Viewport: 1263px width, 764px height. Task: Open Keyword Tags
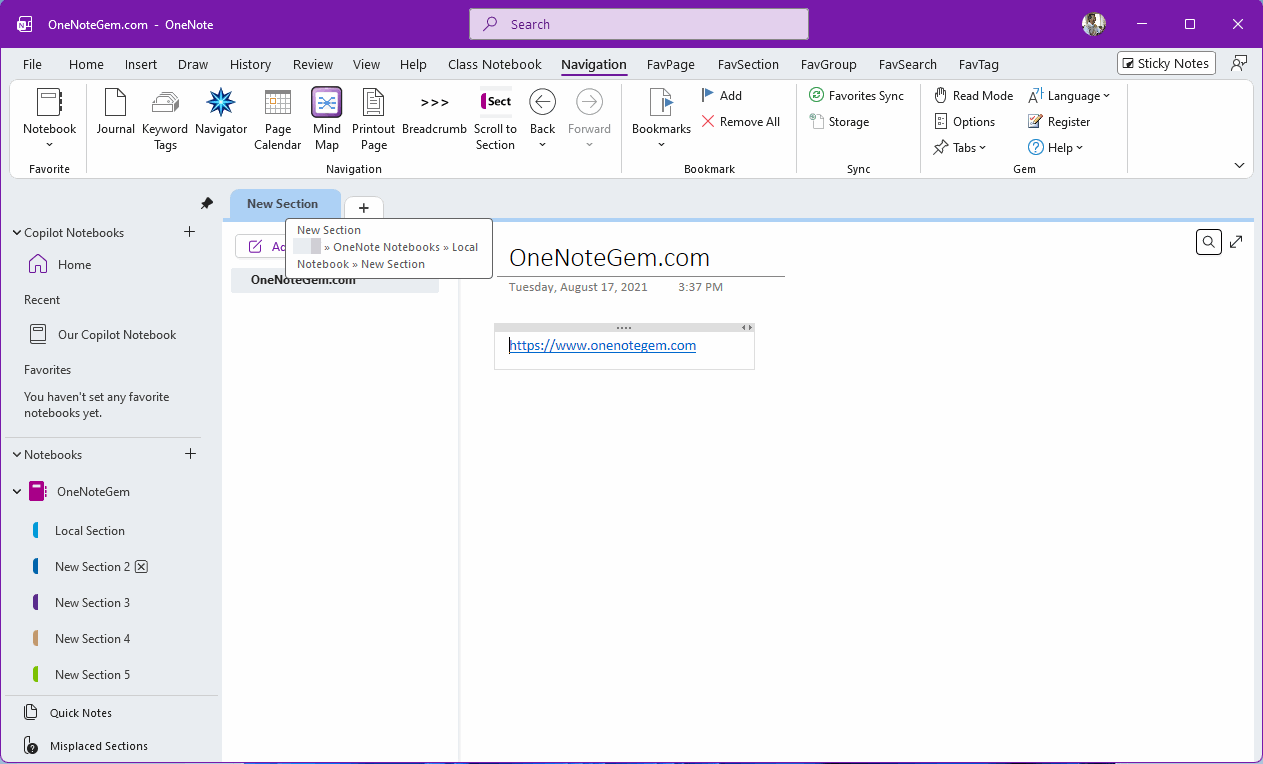click(x=165, y=119)
